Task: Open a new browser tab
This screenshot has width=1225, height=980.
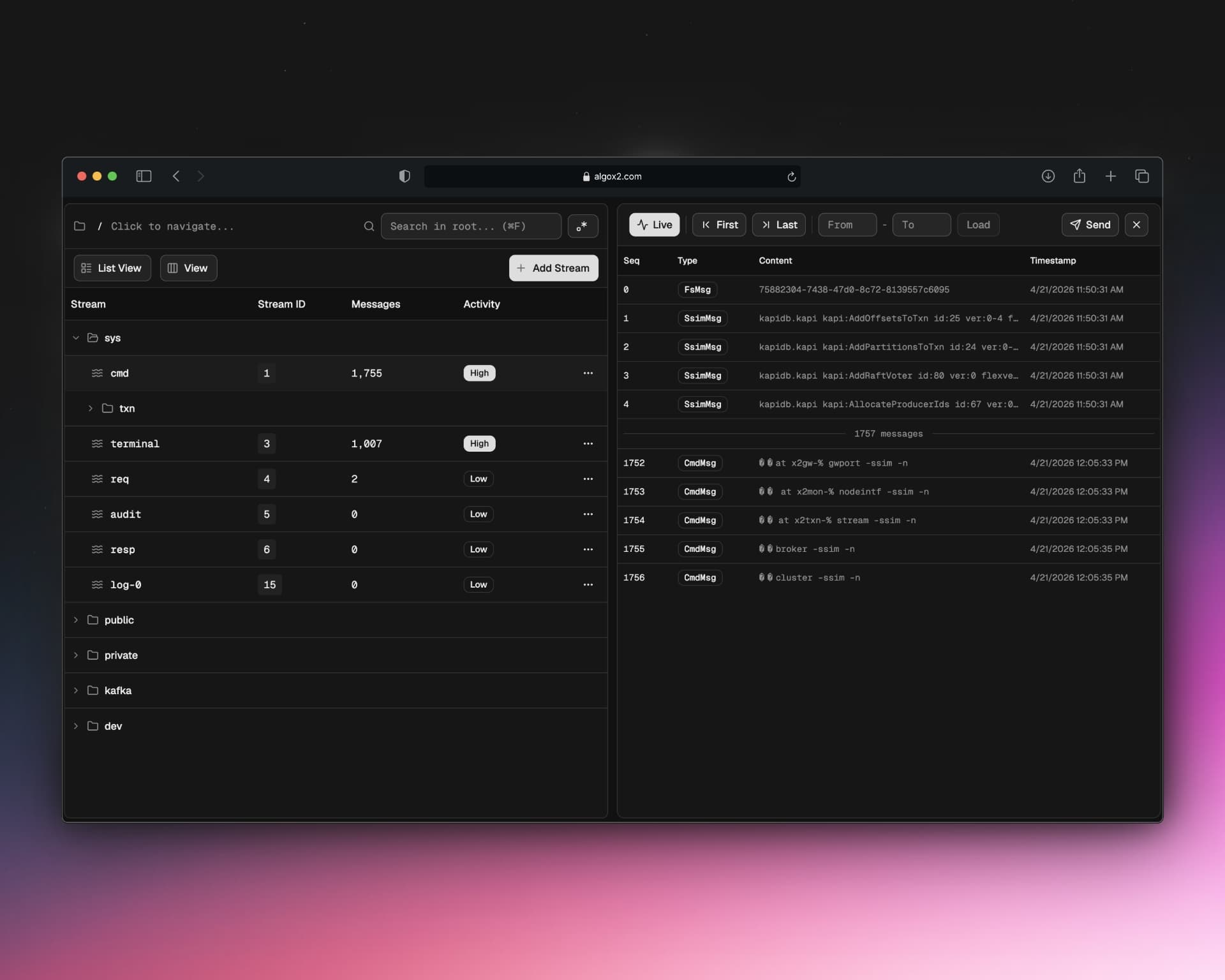Action: point(1110,176)
